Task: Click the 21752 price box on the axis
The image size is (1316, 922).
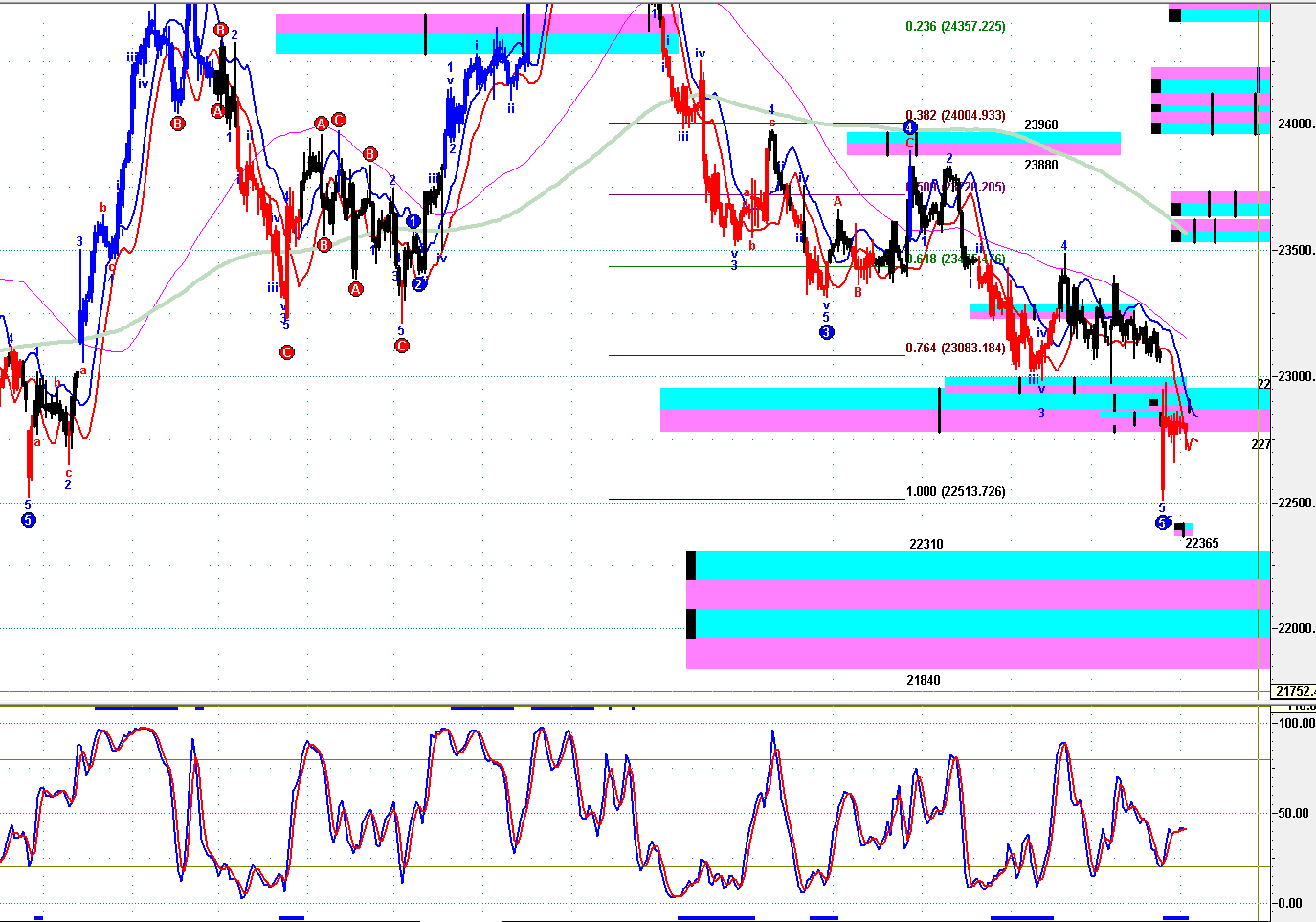Action: tap(1294, 691)
